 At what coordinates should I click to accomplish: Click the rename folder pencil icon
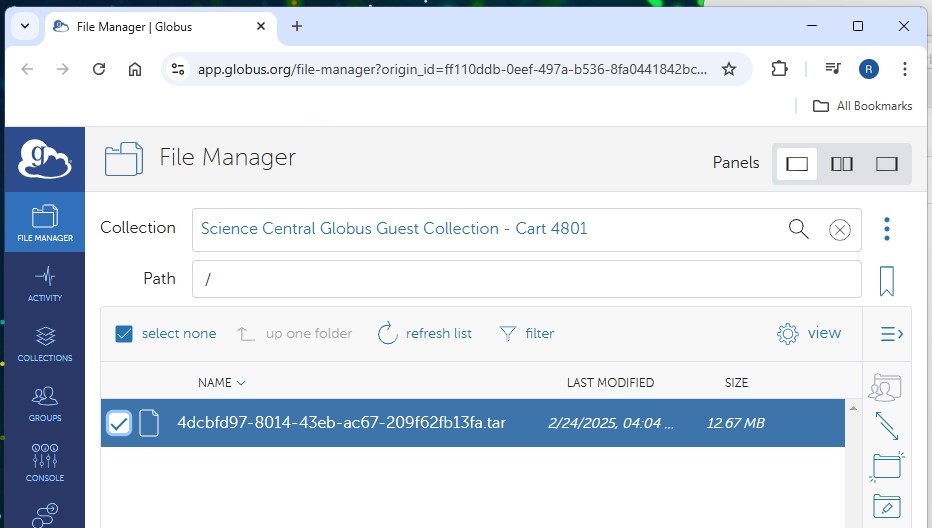pos(886,506)
